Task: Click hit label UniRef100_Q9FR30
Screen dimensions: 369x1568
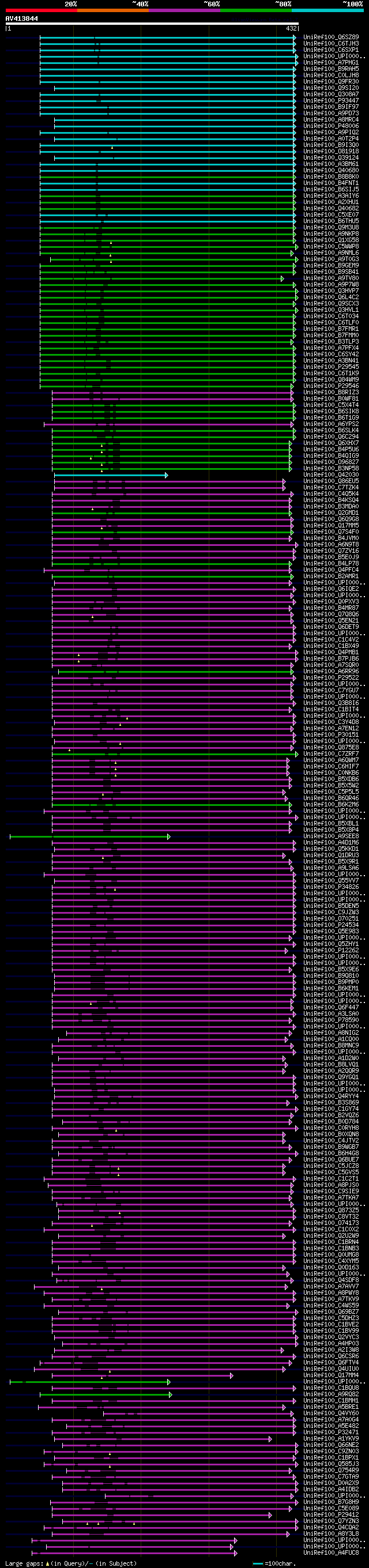Action: [x=332, y=81]
